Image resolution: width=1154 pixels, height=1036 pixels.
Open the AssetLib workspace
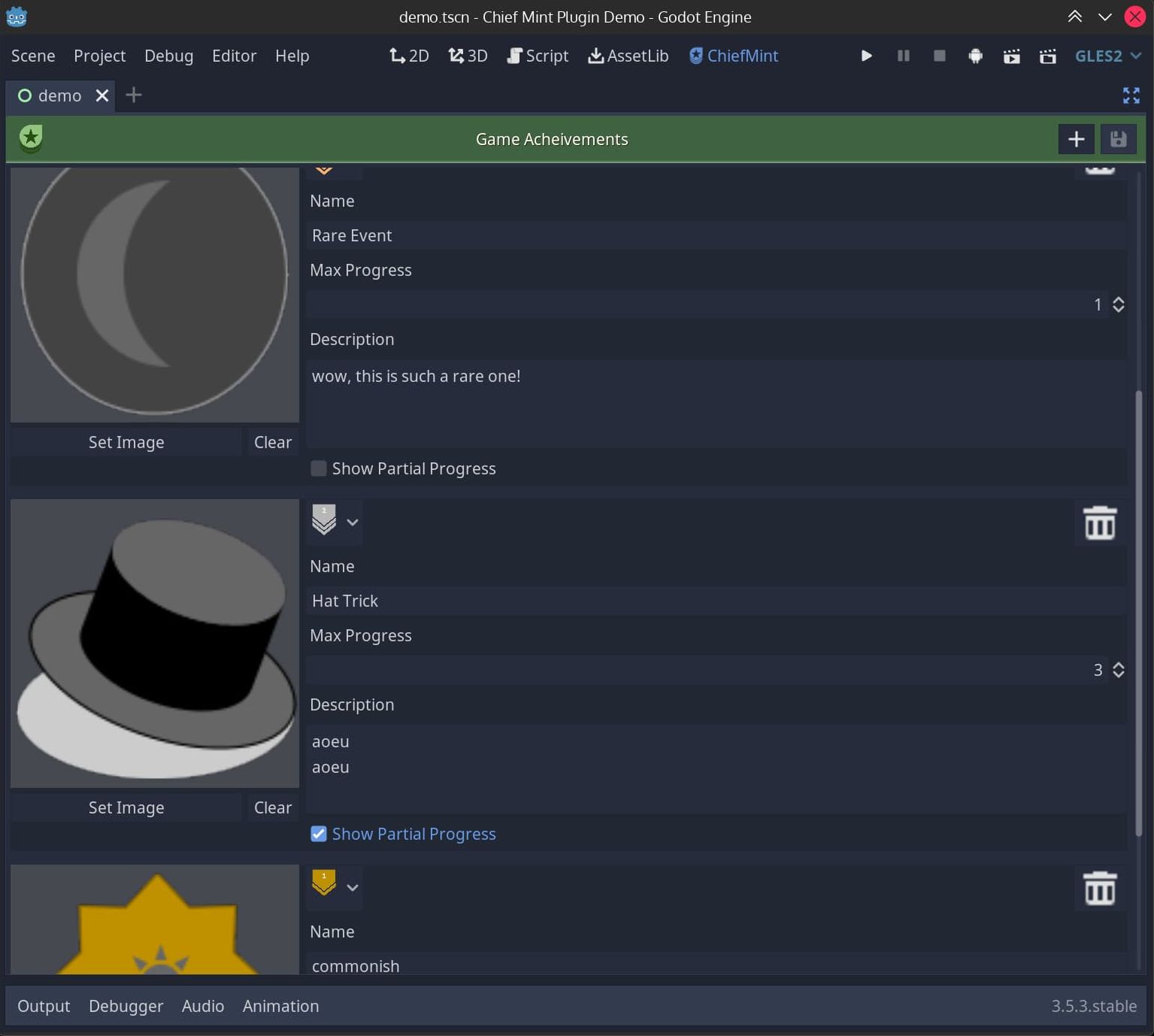628,56
